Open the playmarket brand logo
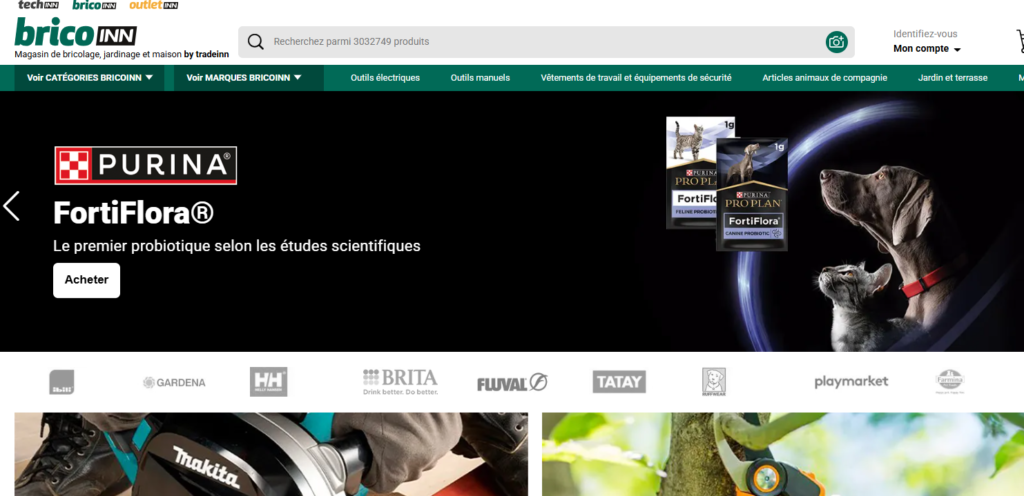1024x496 pixels. pyautogui.click(x=851, y=382)
